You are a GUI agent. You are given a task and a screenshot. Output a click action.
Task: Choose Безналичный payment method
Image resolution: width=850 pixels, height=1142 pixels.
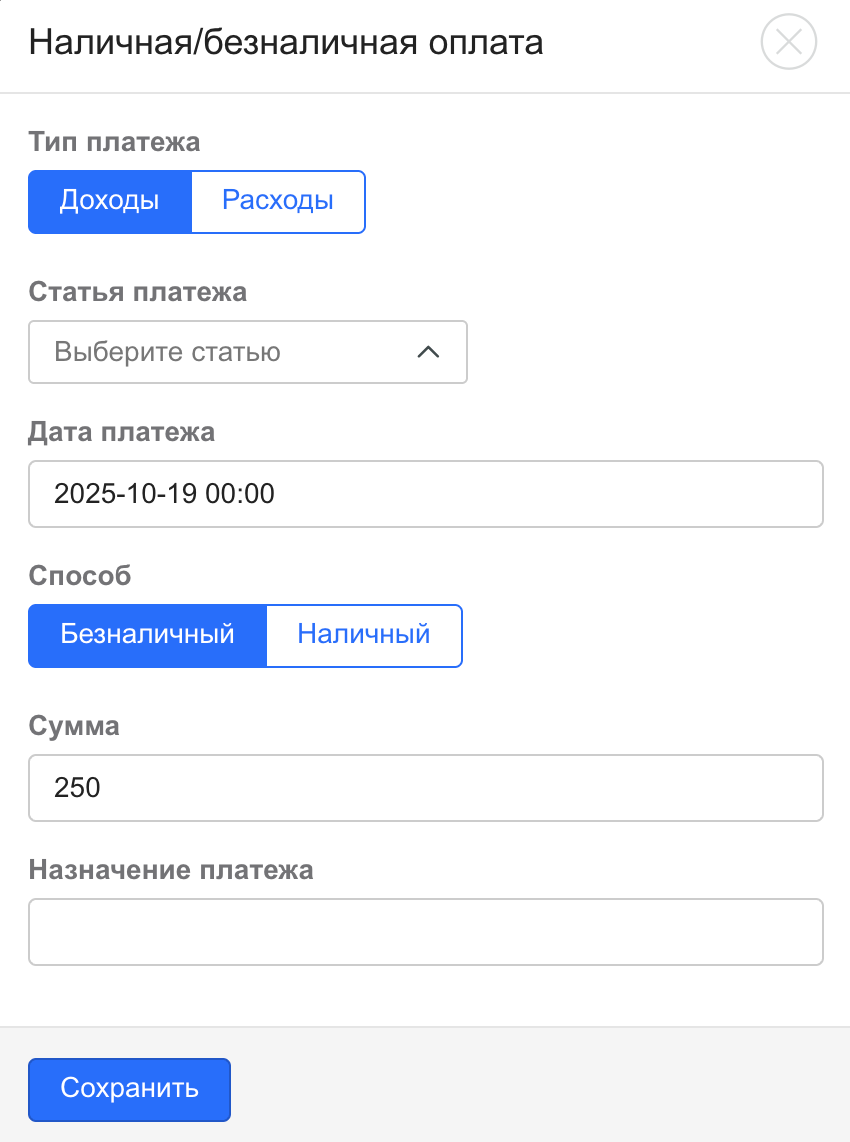(x=147, y=635)
